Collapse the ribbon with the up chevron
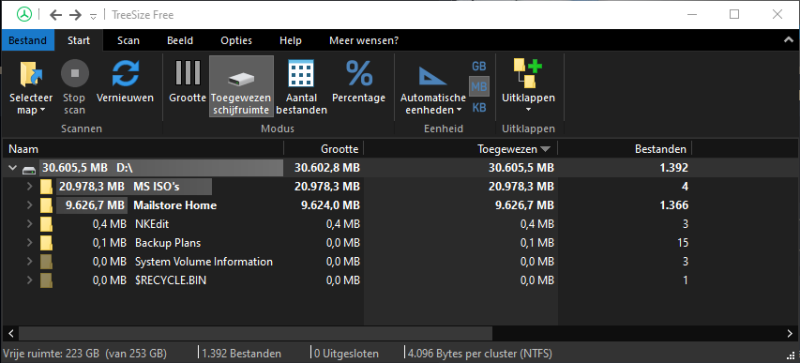Image resolution: width=800 pixels, height=363 pixels. [788, 40]
